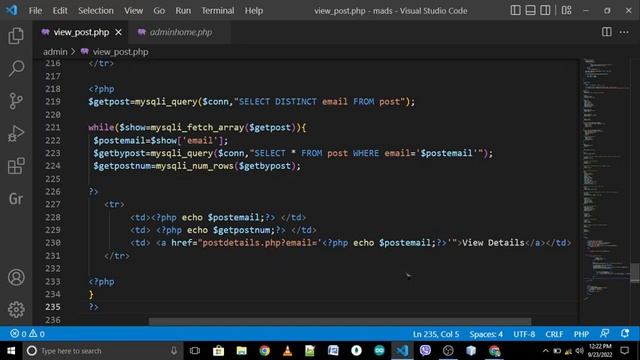Click the VS Code logo icon

pyautogui.click(x=12, y=10)
